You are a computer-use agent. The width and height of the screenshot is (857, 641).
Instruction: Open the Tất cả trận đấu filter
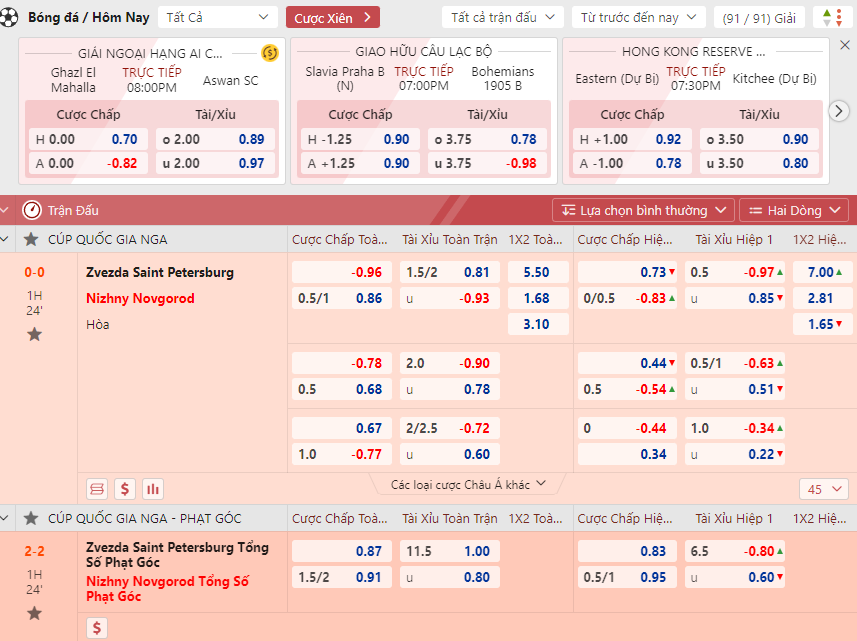(x=503, y=18)
